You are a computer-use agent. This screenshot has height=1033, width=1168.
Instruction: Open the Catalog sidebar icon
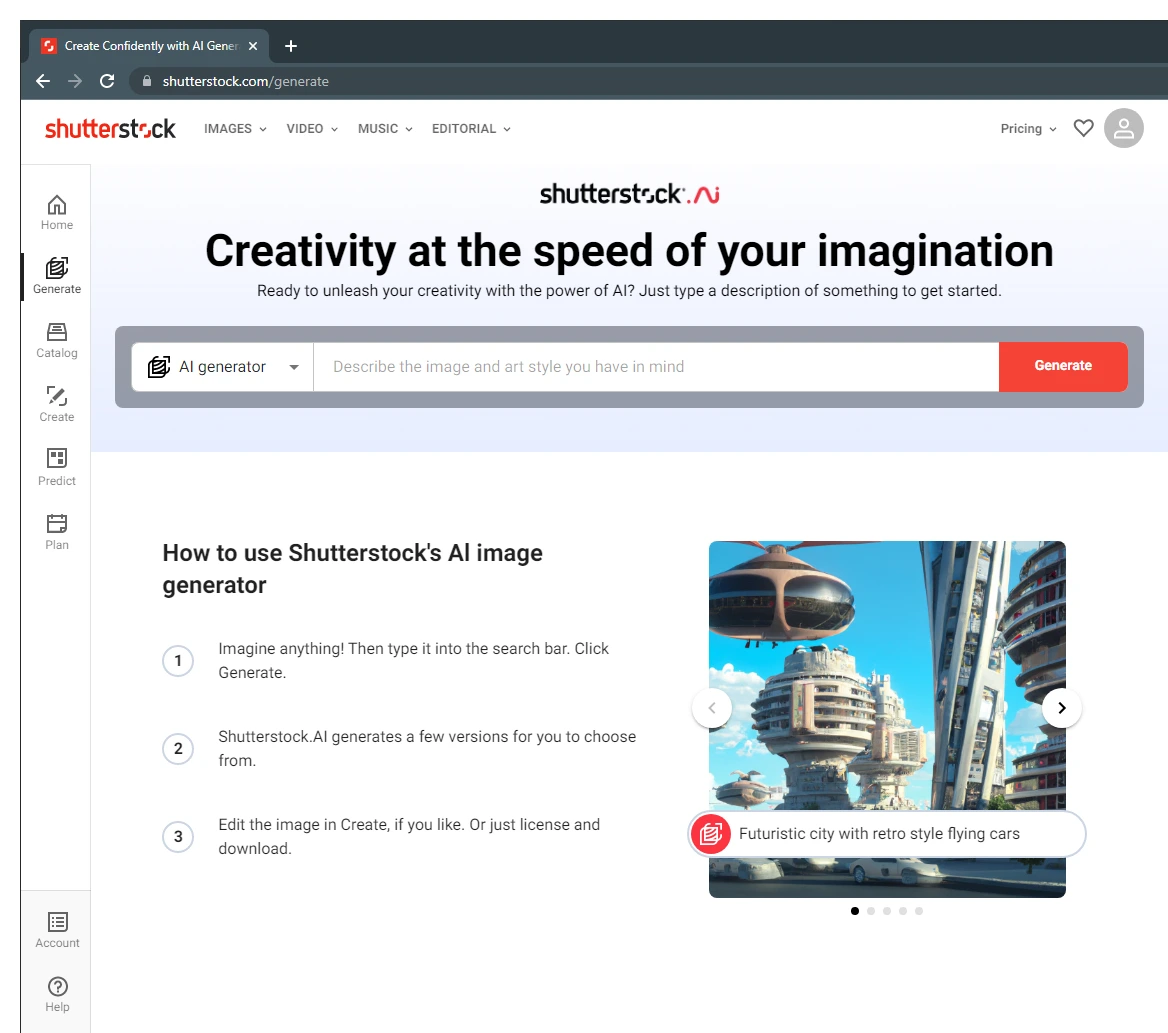pyautogui.click(x=57, y=340)
